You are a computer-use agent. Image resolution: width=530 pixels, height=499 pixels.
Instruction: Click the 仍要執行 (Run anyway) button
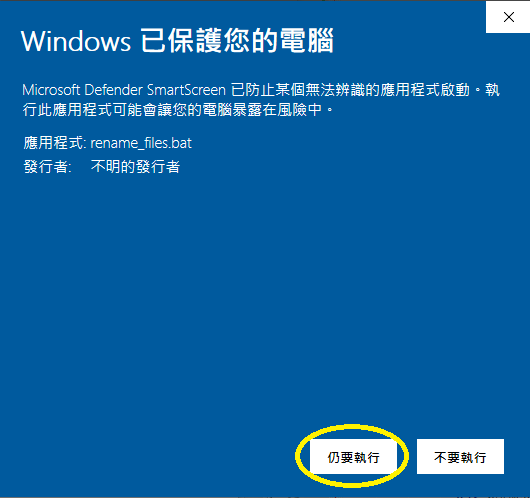pyautogui.click(x=353, y=457)
